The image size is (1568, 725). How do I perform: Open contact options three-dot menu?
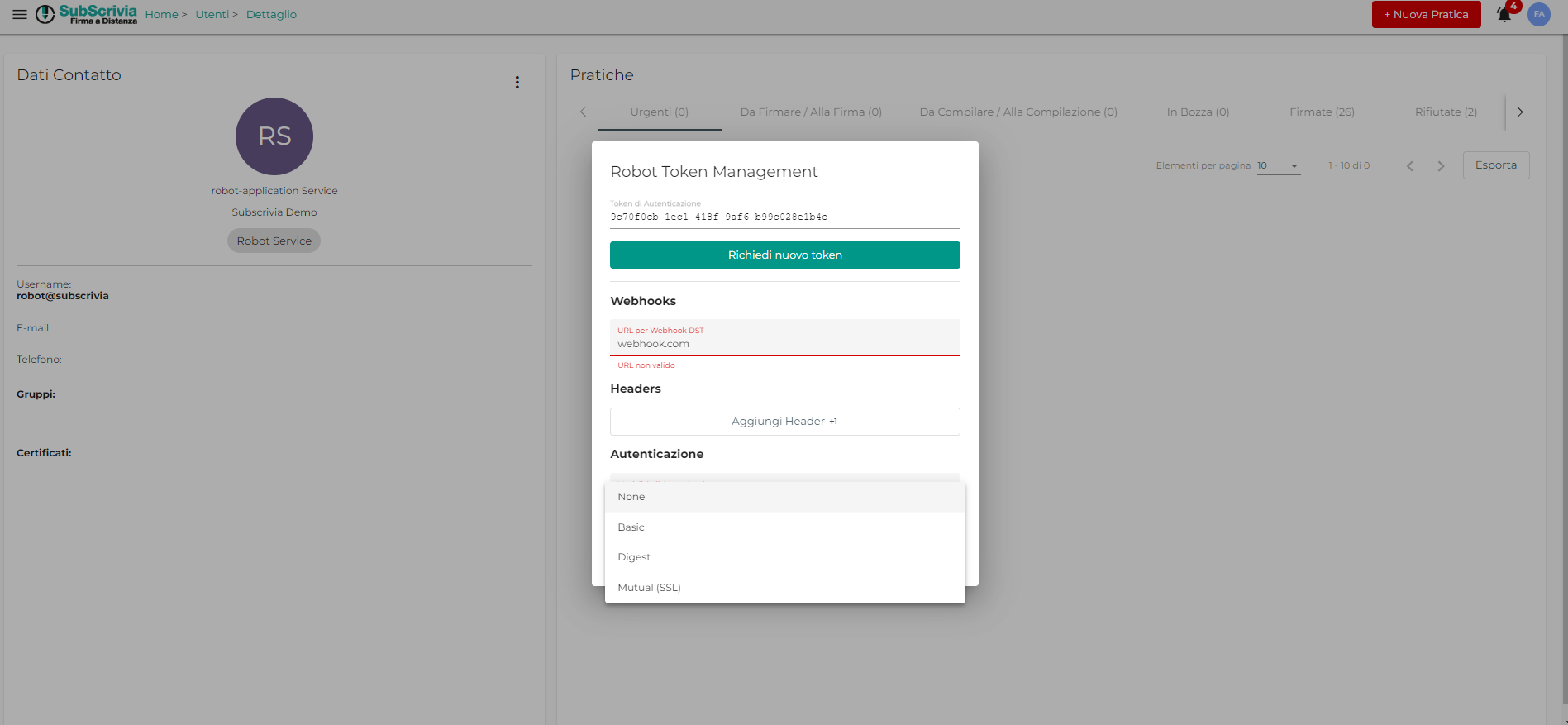pyautogui.click(x=517, y=83)
